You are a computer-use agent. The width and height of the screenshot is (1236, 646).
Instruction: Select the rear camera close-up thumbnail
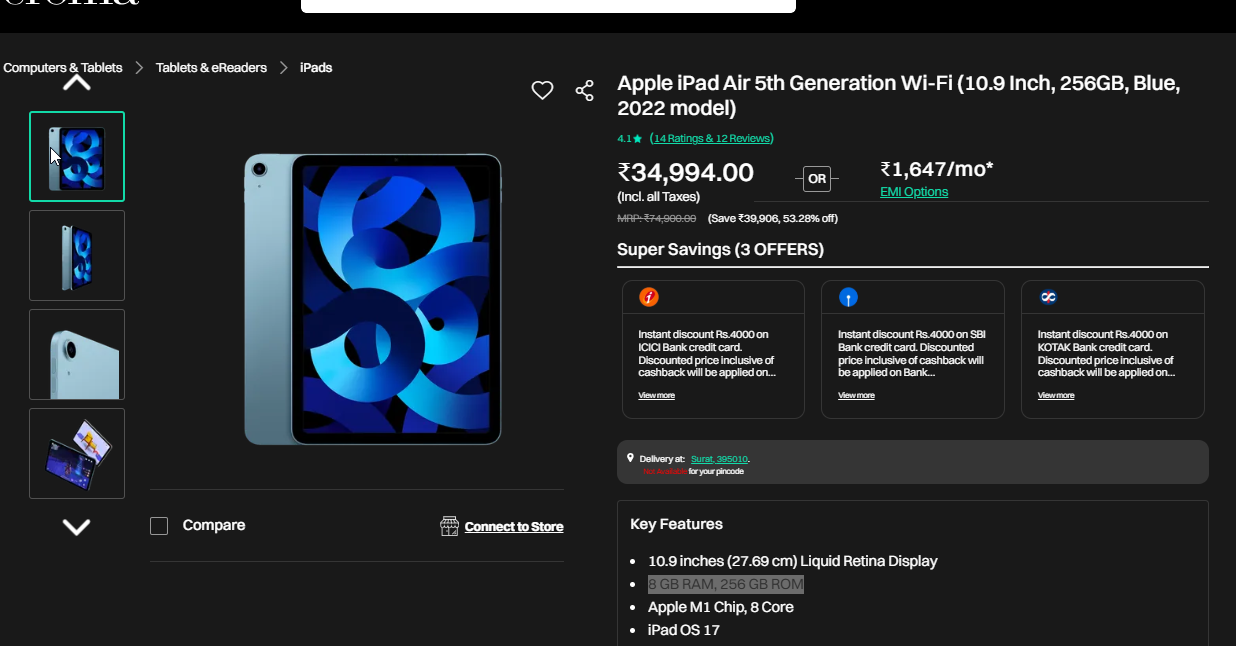point(77,354)
